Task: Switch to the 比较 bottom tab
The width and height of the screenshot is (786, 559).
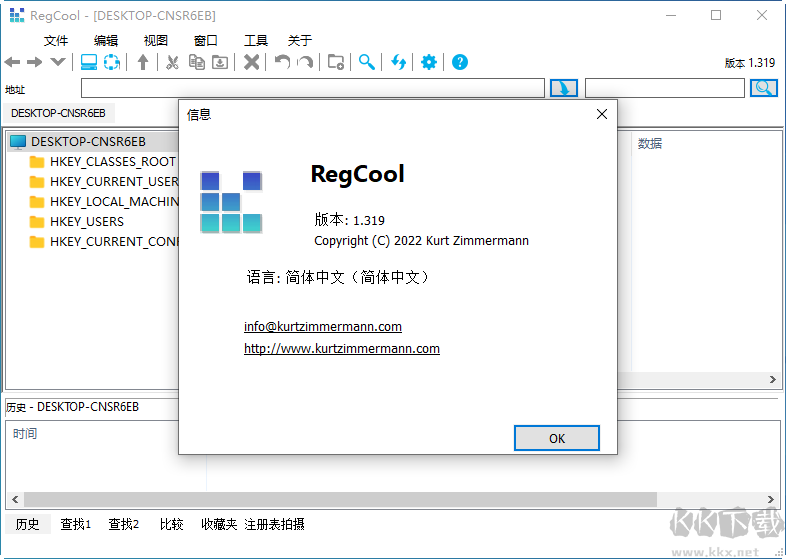Action: [171, 524]
